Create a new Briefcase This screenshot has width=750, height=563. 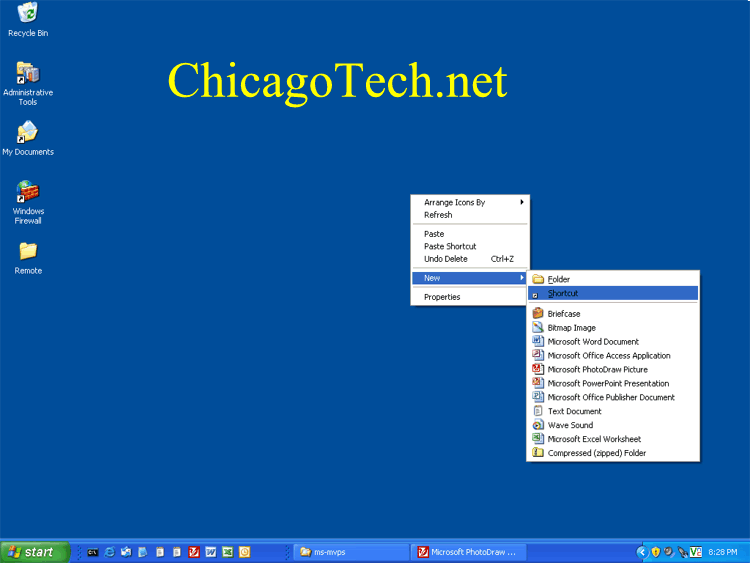click(613, 314)
